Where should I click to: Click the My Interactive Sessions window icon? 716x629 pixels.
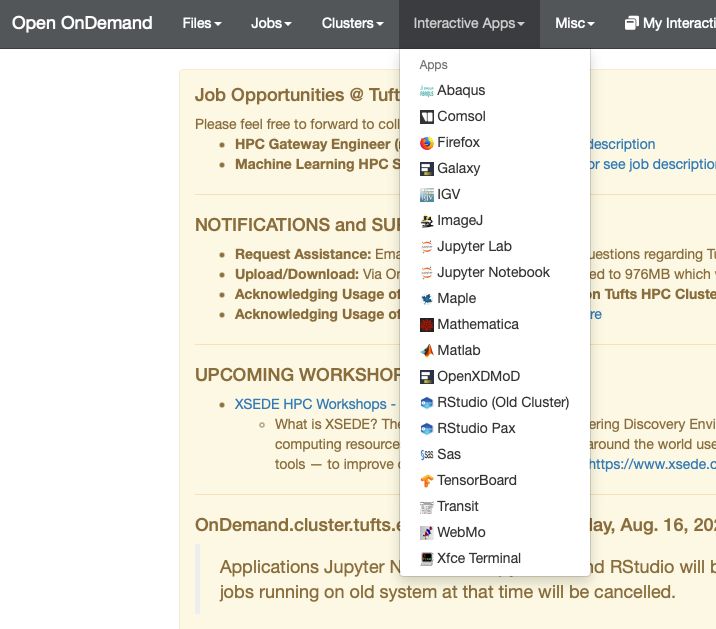[632, 23]
